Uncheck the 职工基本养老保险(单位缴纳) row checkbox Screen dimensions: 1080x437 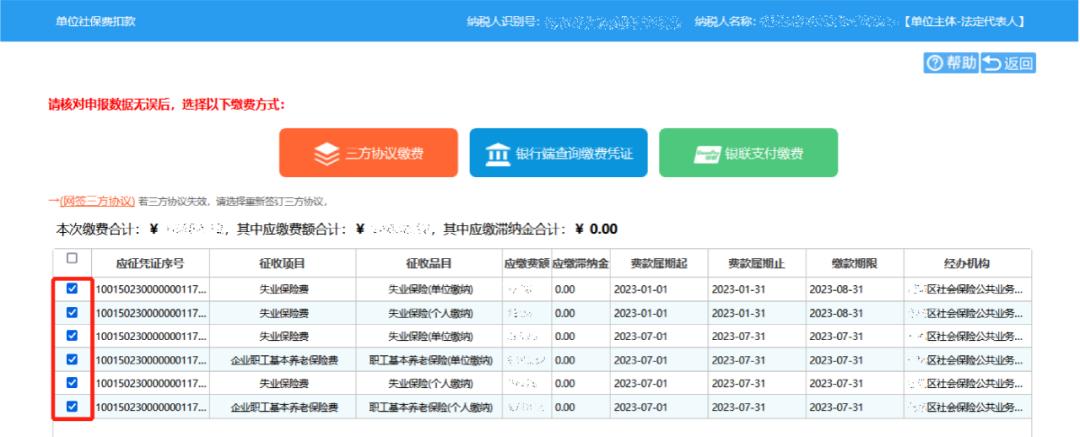click(x=71, y=359)
